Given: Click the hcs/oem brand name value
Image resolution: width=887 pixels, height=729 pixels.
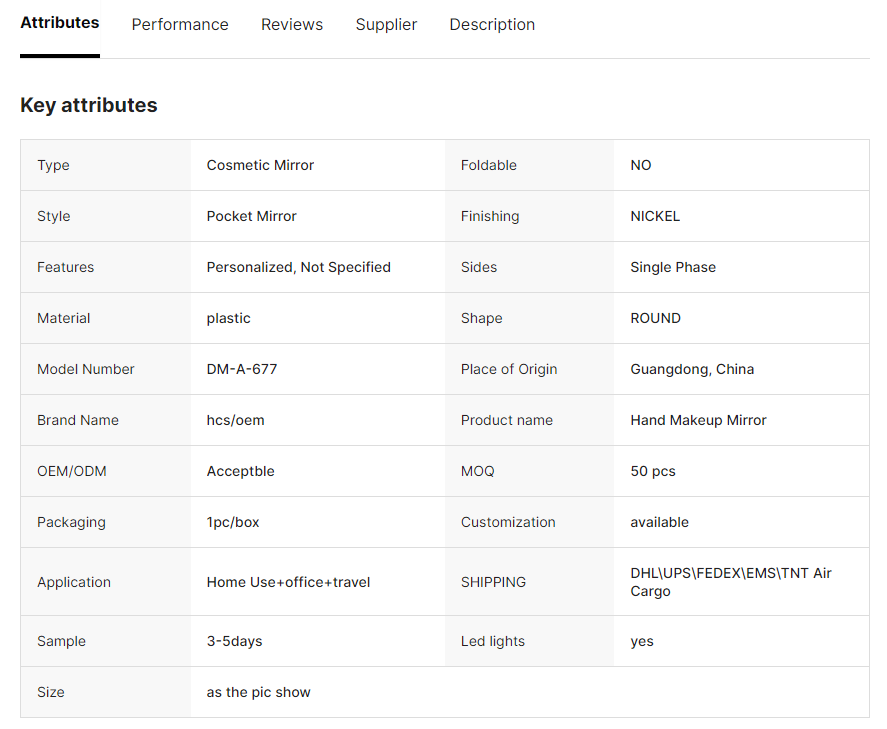Looking at the screenshot, I should [x=235, y=421].
